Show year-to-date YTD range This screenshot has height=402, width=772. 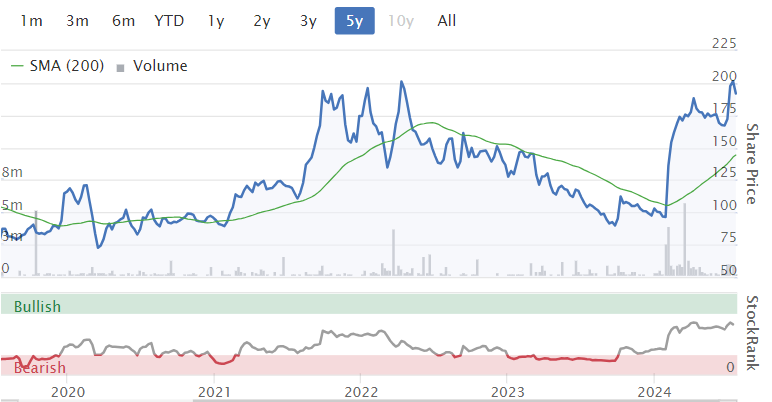point(169,21)
